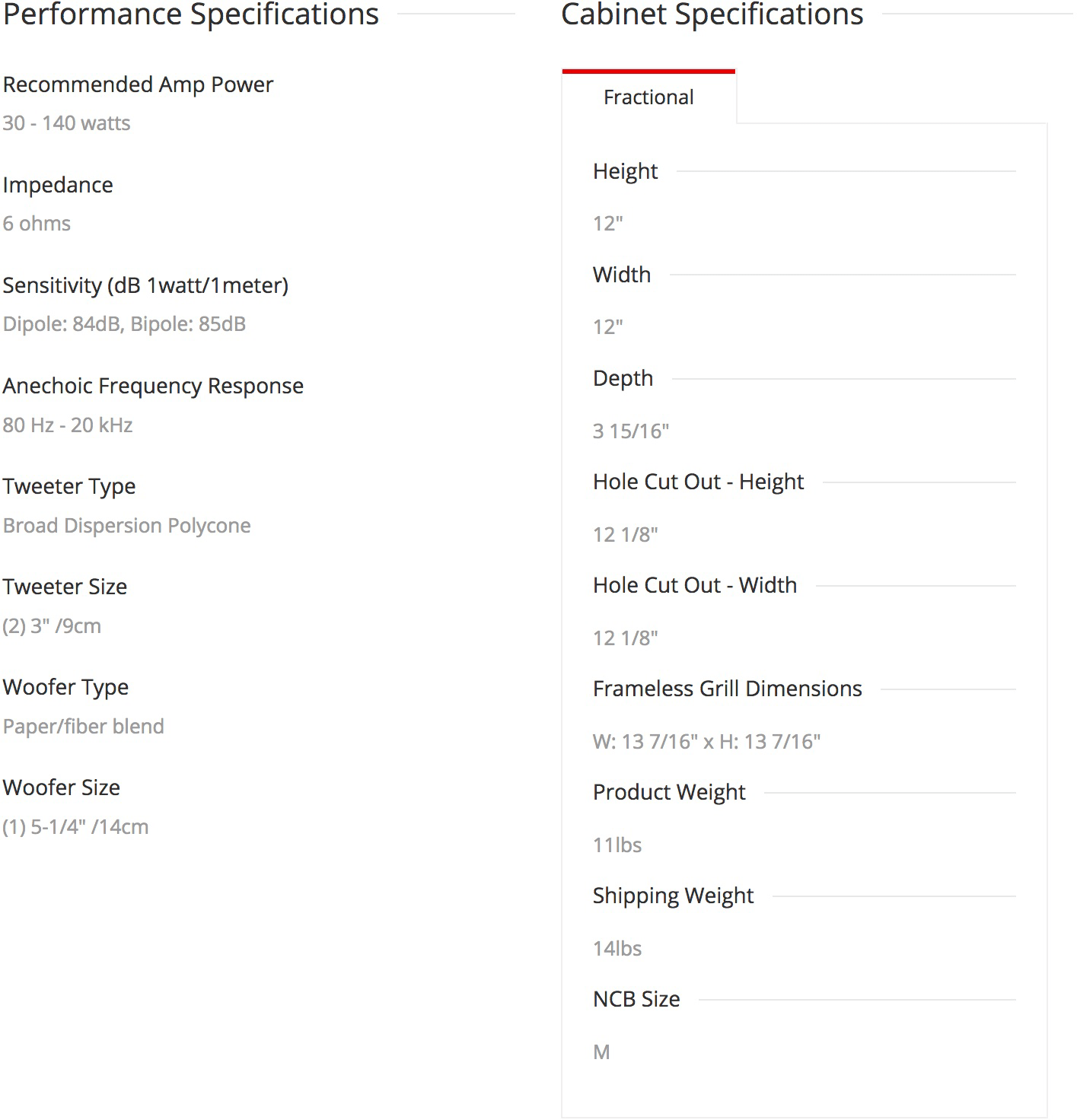Click the Sensitivity (dB 1watt/1meter) label

[145, 285]
